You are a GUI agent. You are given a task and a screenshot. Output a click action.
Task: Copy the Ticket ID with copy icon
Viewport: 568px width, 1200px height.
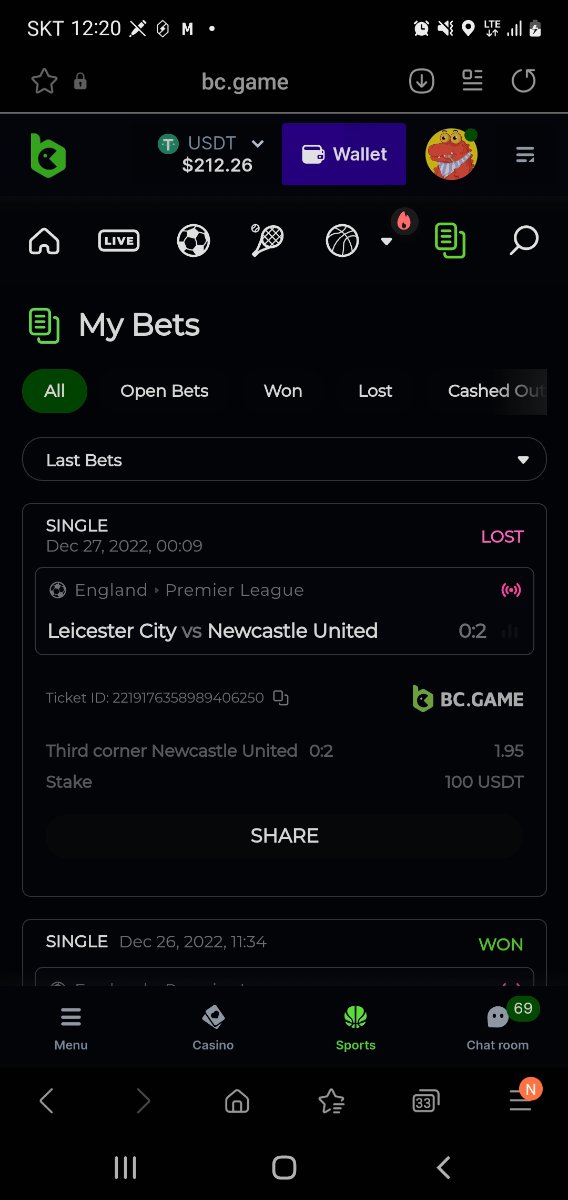tap(281, 698)
